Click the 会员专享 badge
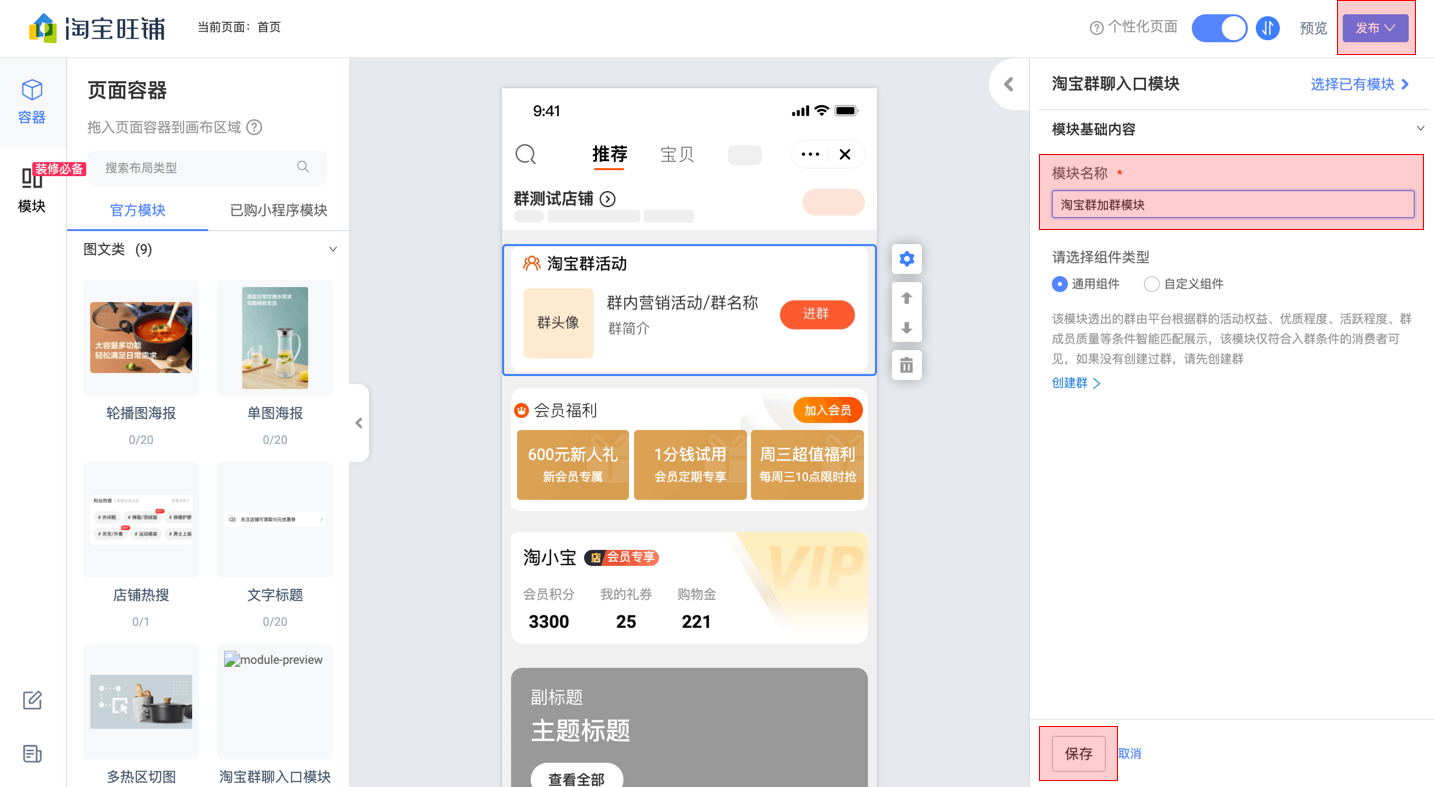 621,557
